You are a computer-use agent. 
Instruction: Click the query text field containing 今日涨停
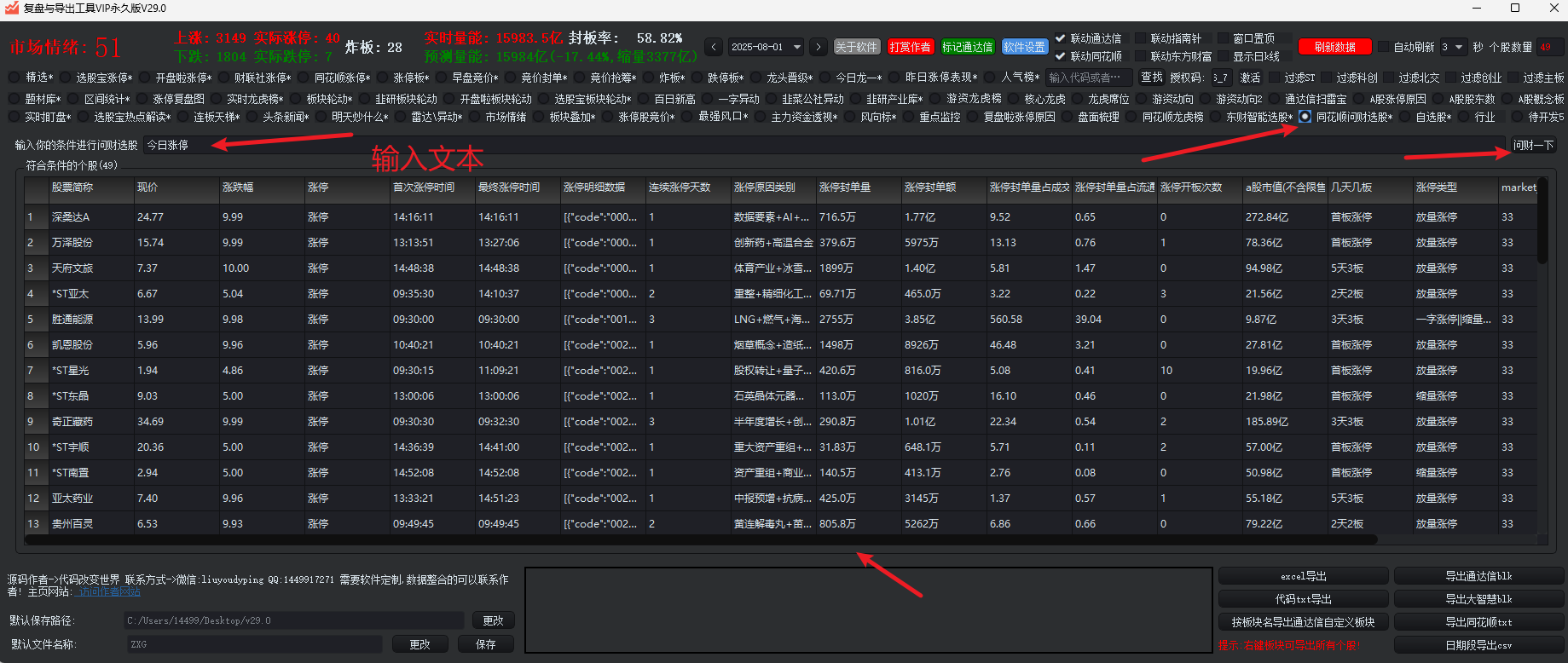coord(825,145)
